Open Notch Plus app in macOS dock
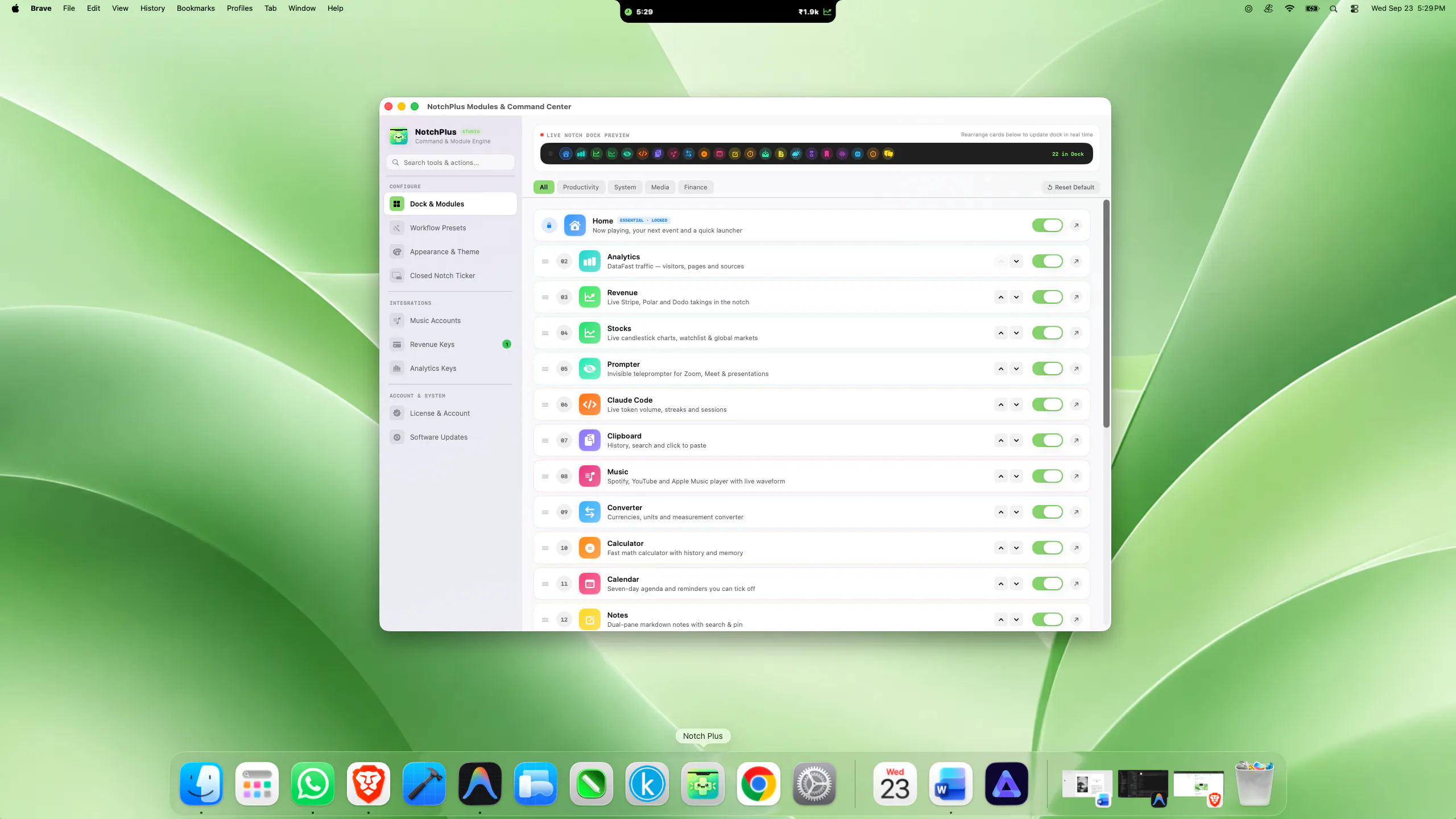 coord(703,784)
